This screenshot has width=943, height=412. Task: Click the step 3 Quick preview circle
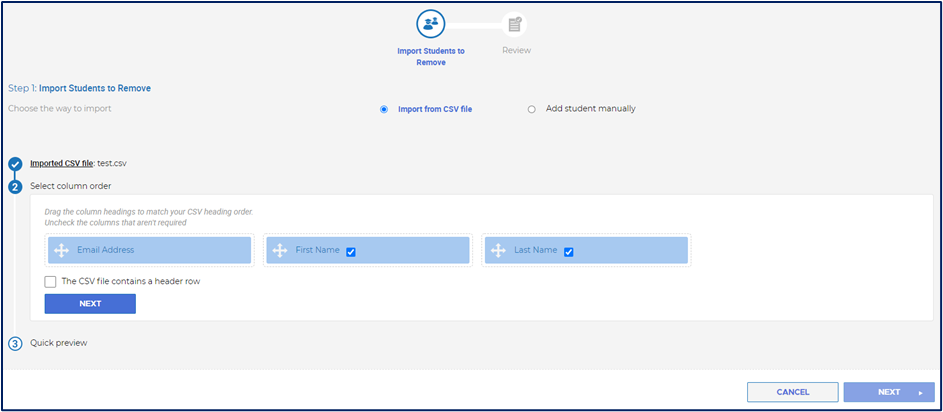pos(16,344)
